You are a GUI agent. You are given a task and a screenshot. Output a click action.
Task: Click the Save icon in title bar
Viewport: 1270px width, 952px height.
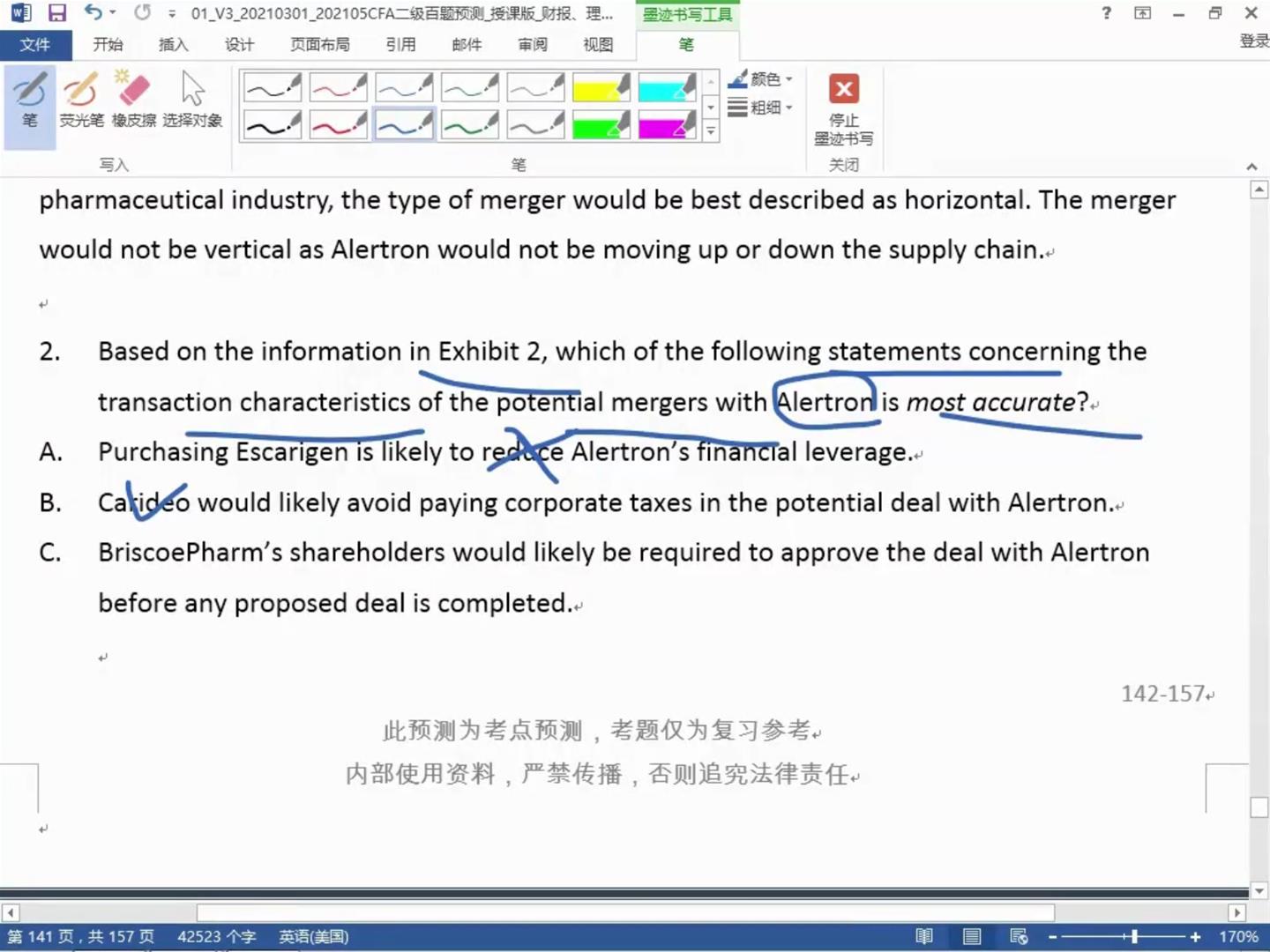pos(57,13)
